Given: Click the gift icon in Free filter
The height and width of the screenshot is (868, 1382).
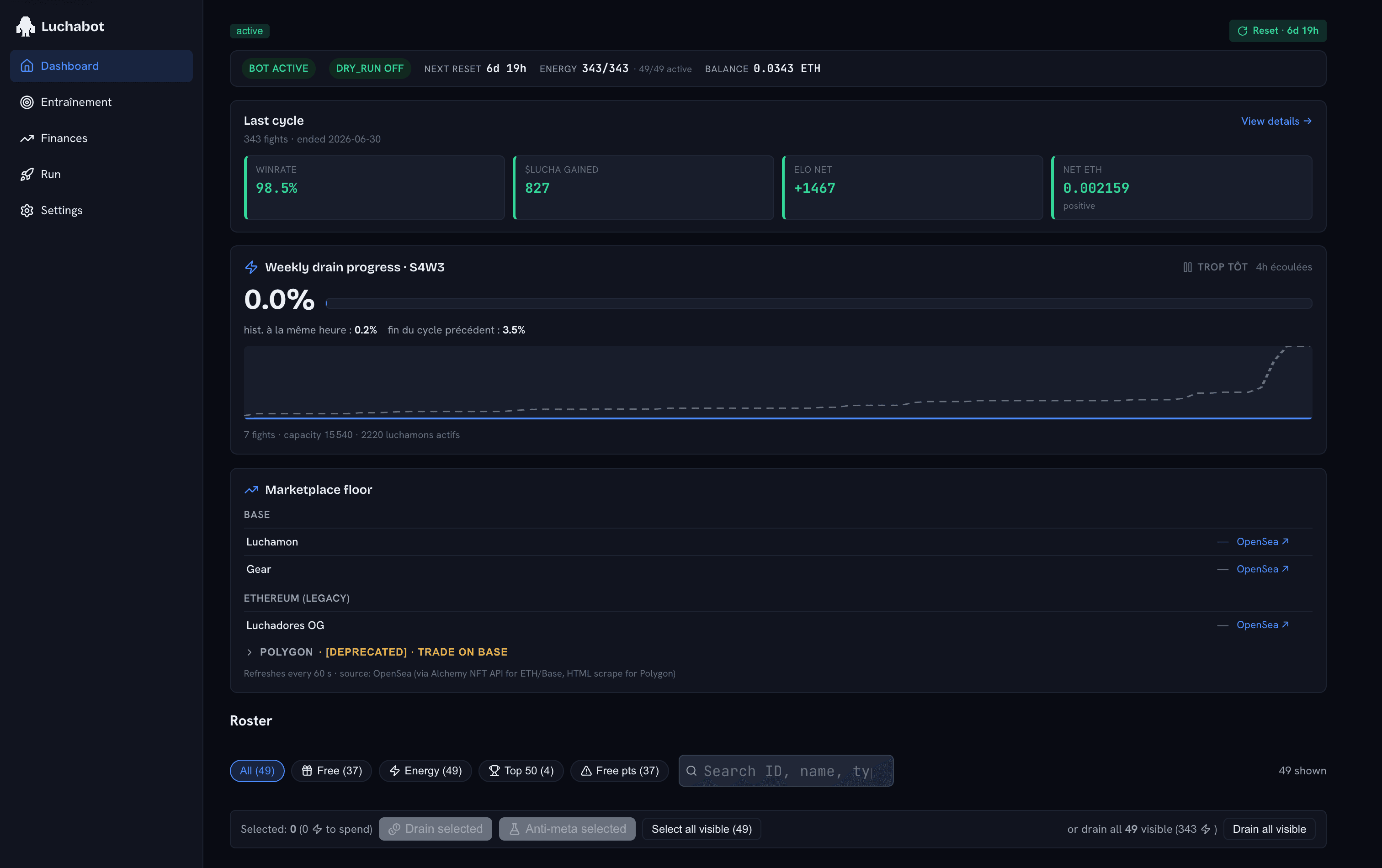Looking at the screenshot, I should pyautogui.click(x=307, y=771).
